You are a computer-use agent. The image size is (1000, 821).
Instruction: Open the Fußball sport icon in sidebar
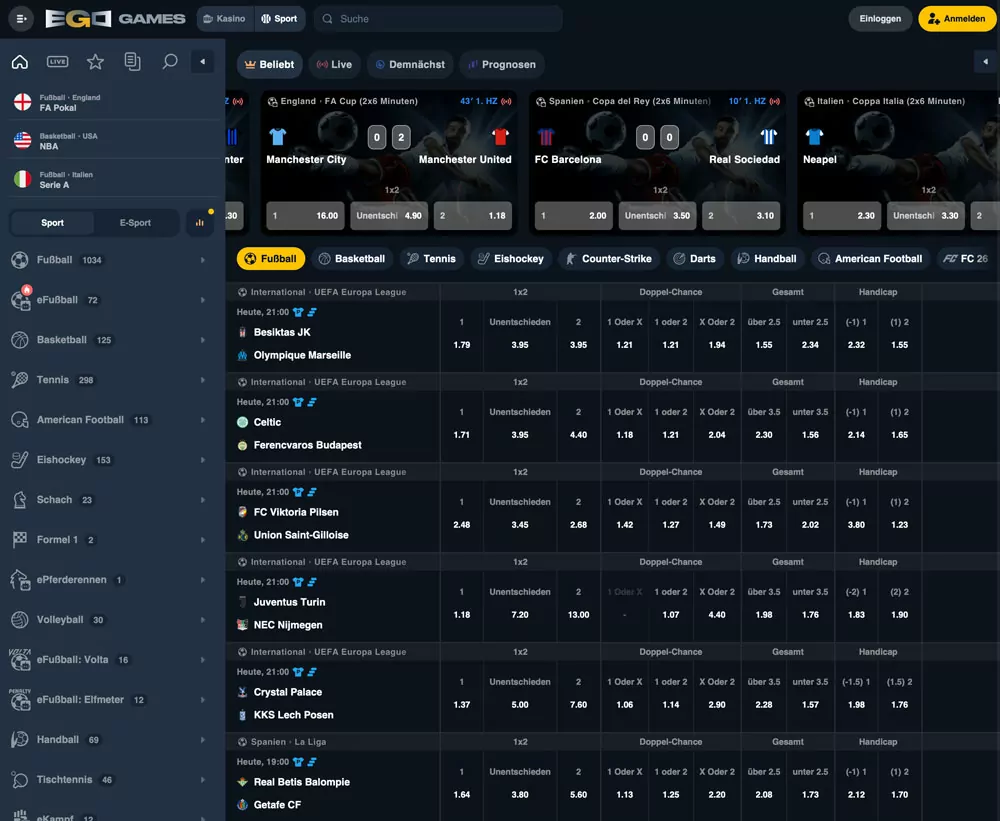pos(20,260)
